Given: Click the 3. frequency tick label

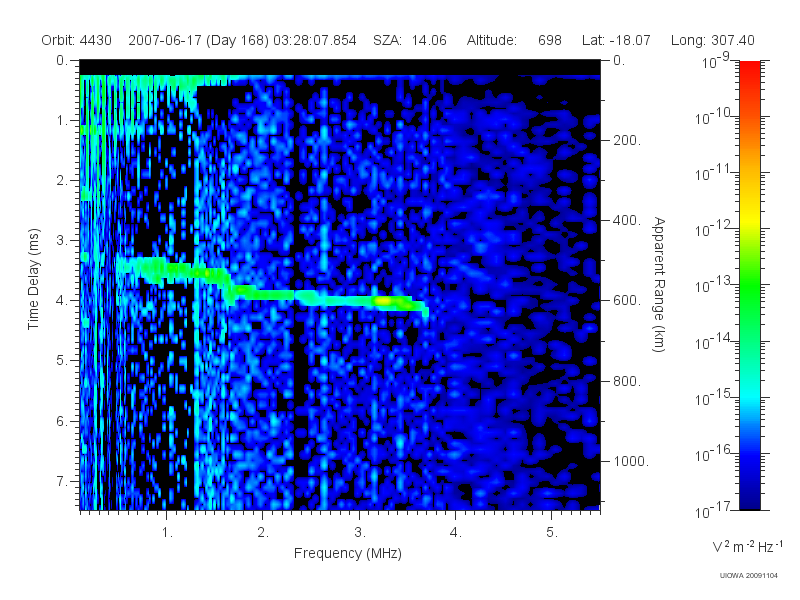Looking at the screenshot, I should [x=360, y=533].
